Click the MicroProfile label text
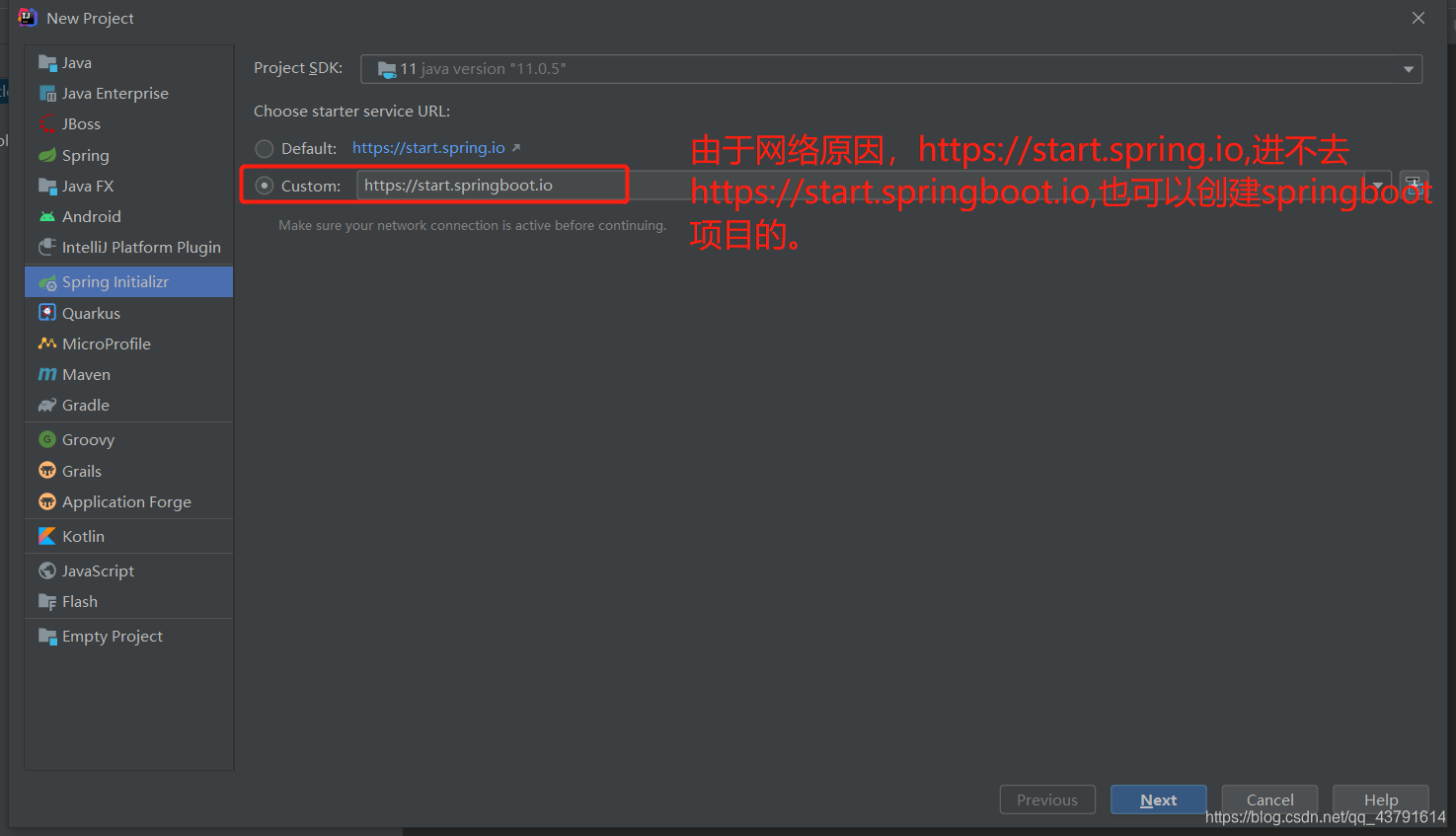The image size is (1456, 836). point(107,343)
